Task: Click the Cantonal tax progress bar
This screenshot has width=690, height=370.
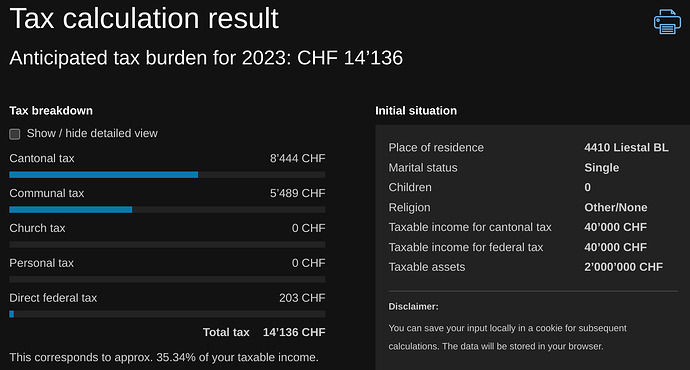Action: coord(167,175)
